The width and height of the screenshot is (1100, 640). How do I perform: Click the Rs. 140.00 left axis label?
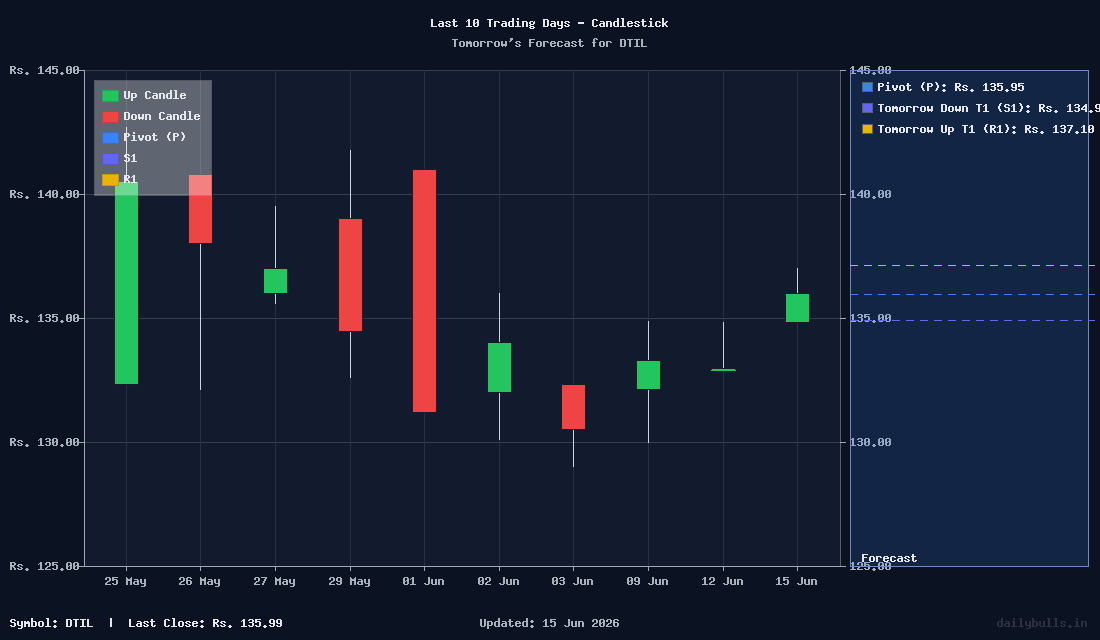44,194
